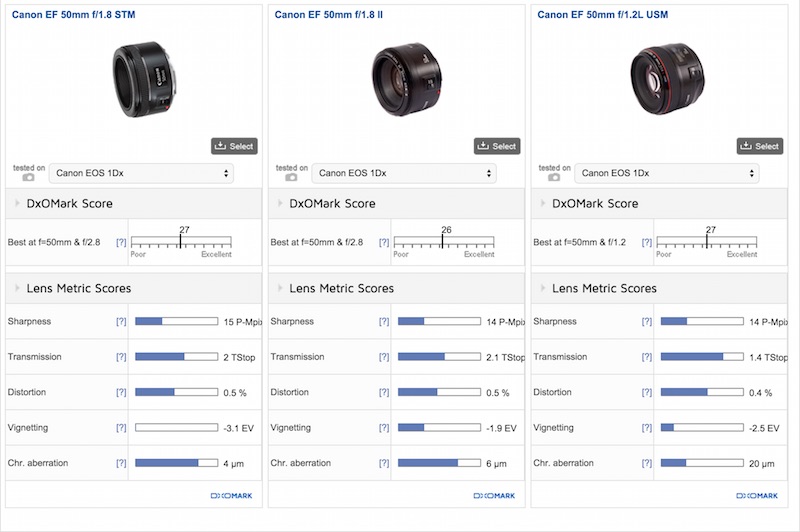
Task: Open Canon EF 50mm f/1.8 STM title link
Action: point(73,15)
